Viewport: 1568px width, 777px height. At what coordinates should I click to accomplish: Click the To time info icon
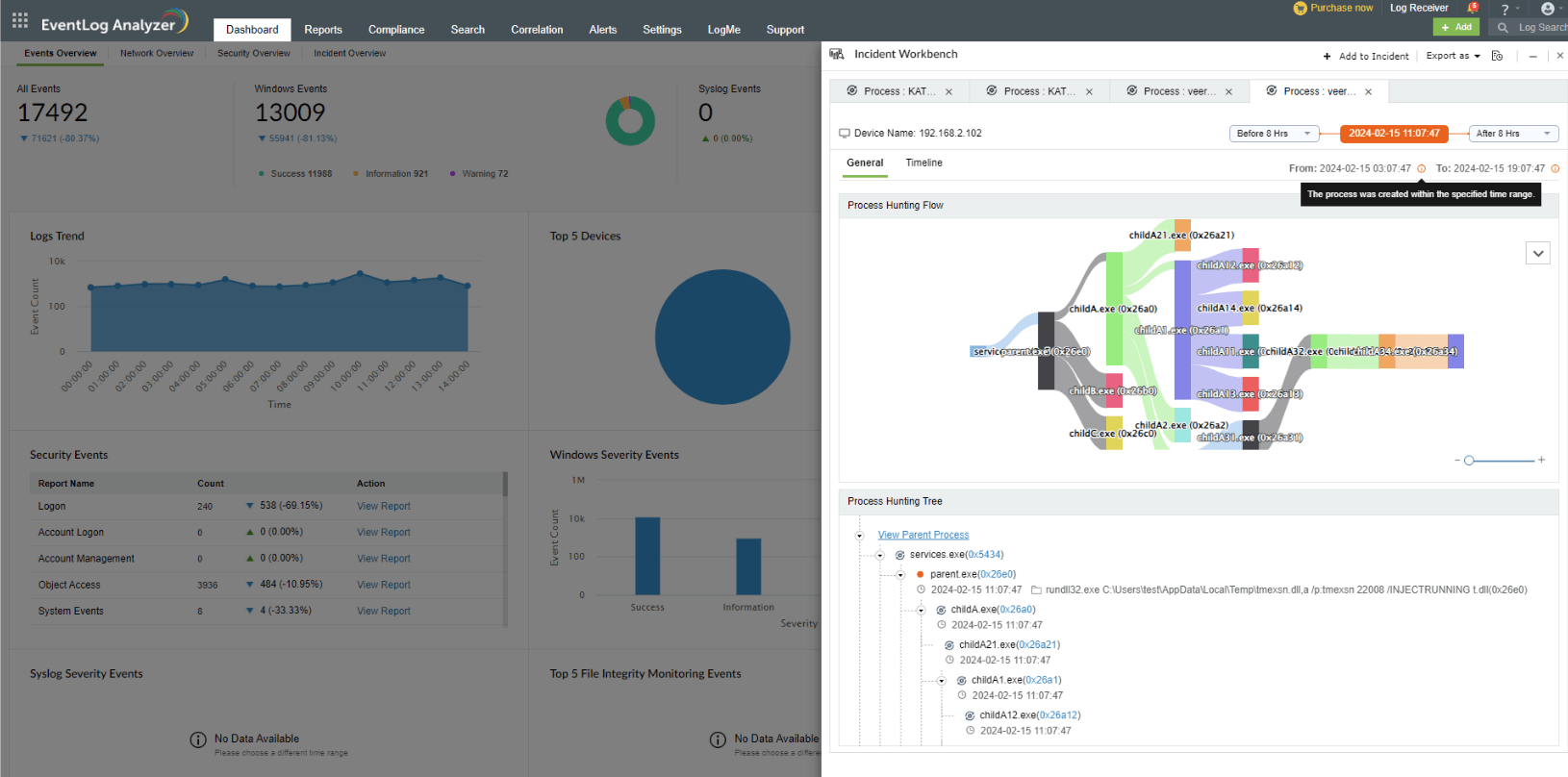click(1555, 168)
